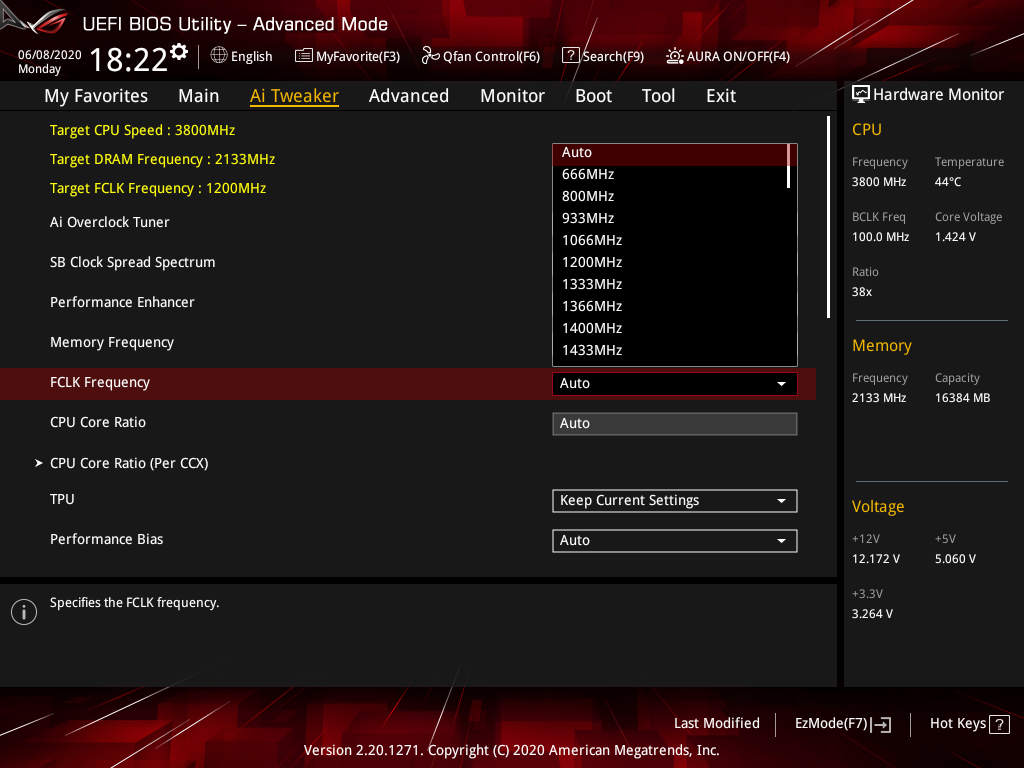Click Target FCLK Frequency : 1200MHz text
Screen dimensions: 1024x768
coord(158,188)
